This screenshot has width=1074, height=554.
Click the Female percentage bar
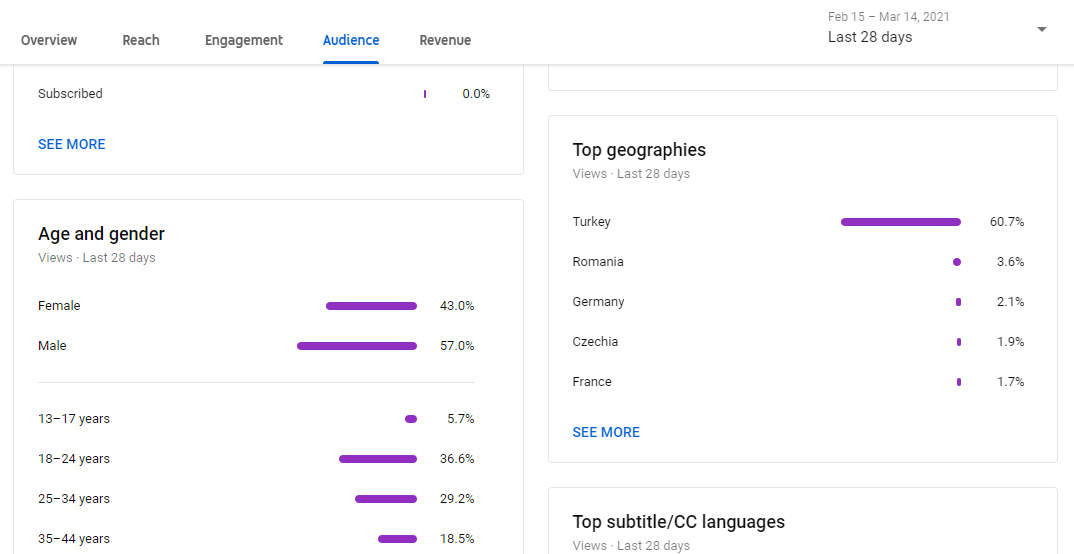click(371, 306)
